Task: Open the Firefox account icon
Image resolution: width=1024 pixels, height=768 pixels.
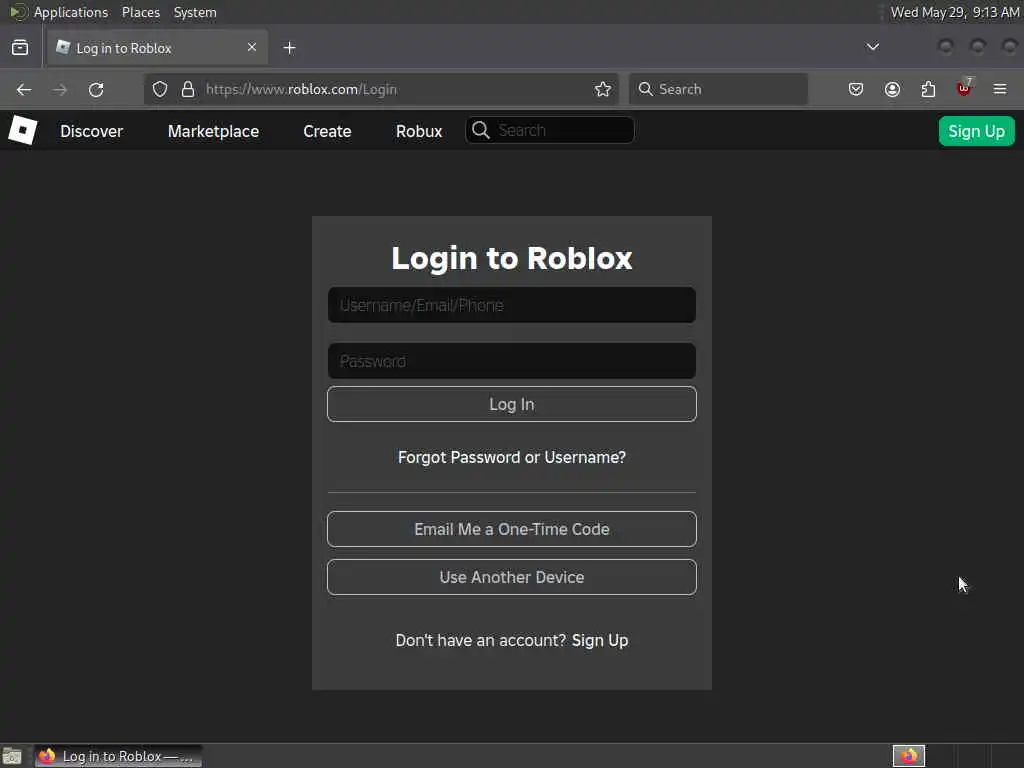Action: click(x=892, y=89)
